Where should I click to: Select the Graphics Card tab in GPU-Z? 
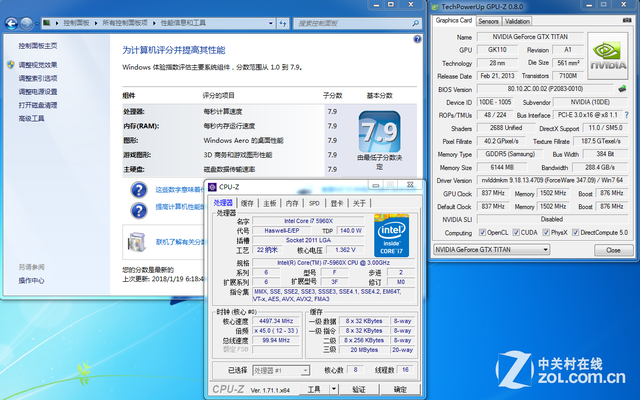(453, 20)
